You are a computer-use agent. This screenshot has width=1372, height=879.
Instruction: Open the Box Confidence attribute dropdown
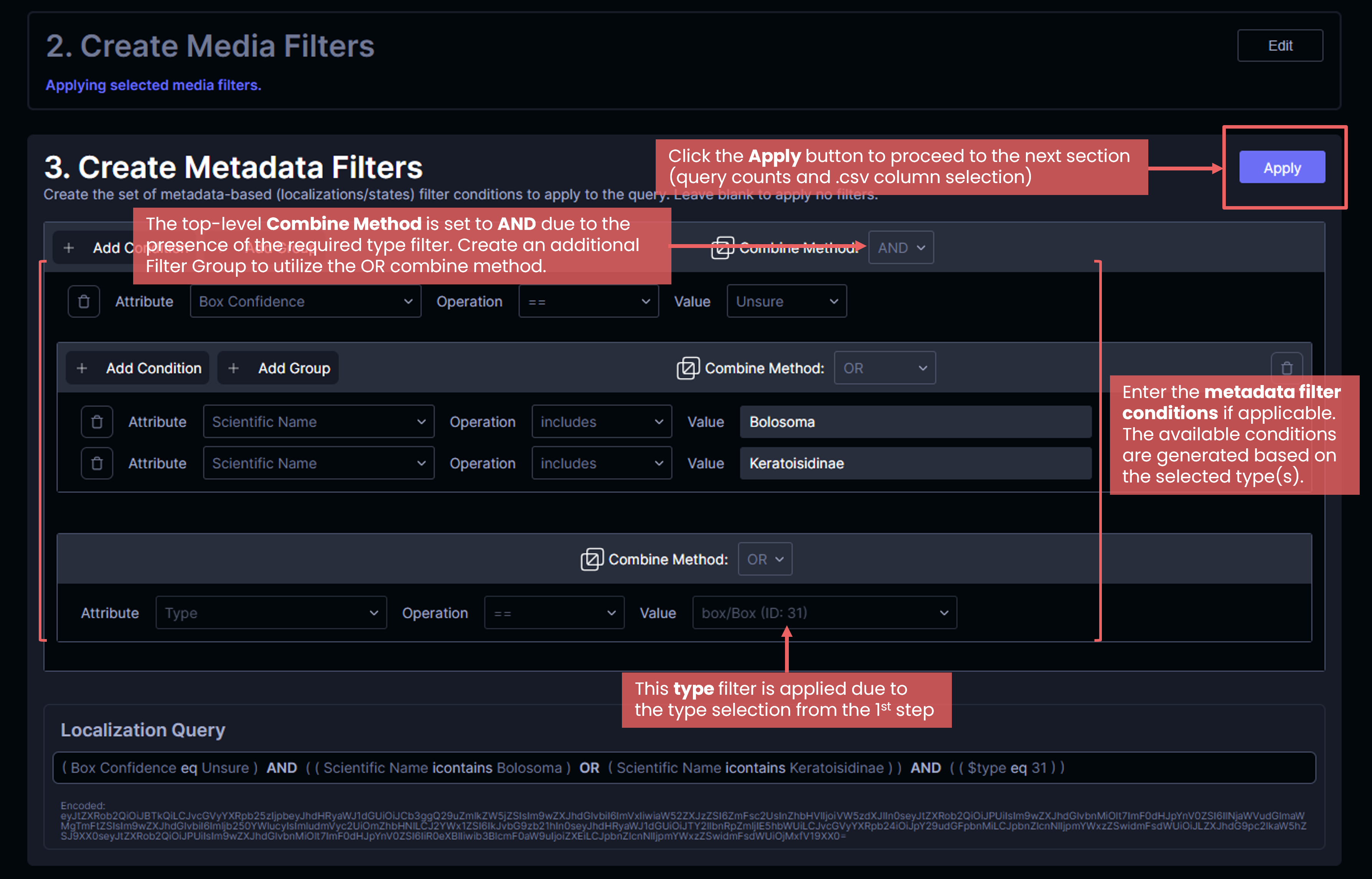point(306,301)
